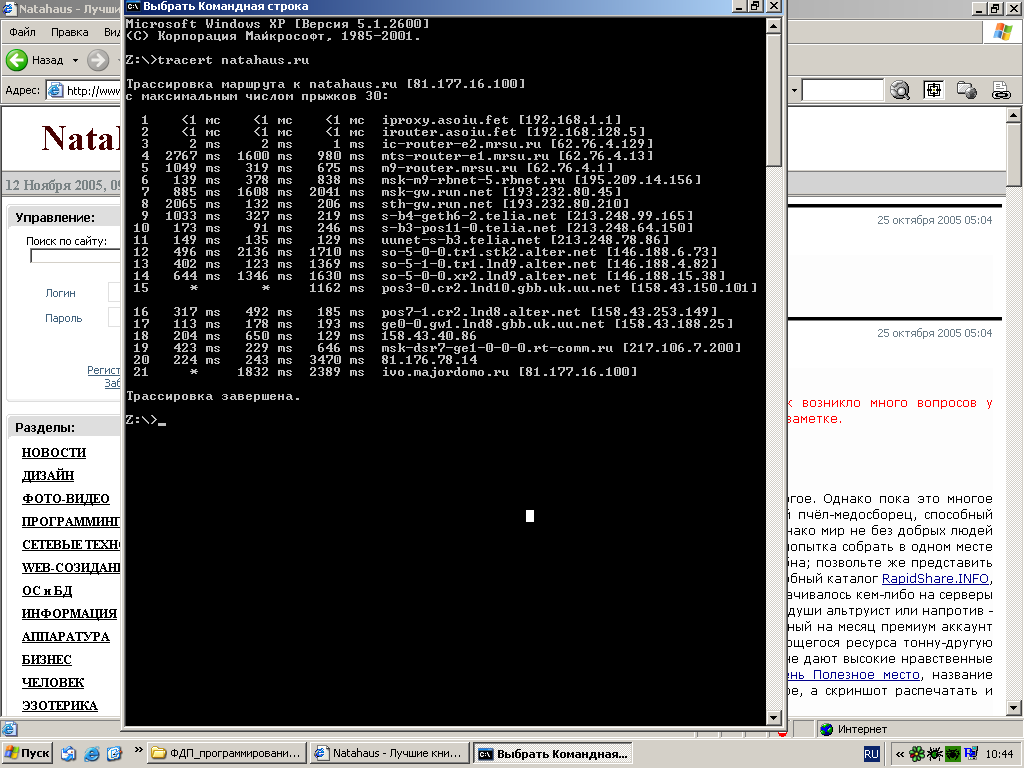
Task: Click up arrow of browser page scrollbar
Action: click(1014, 115)
